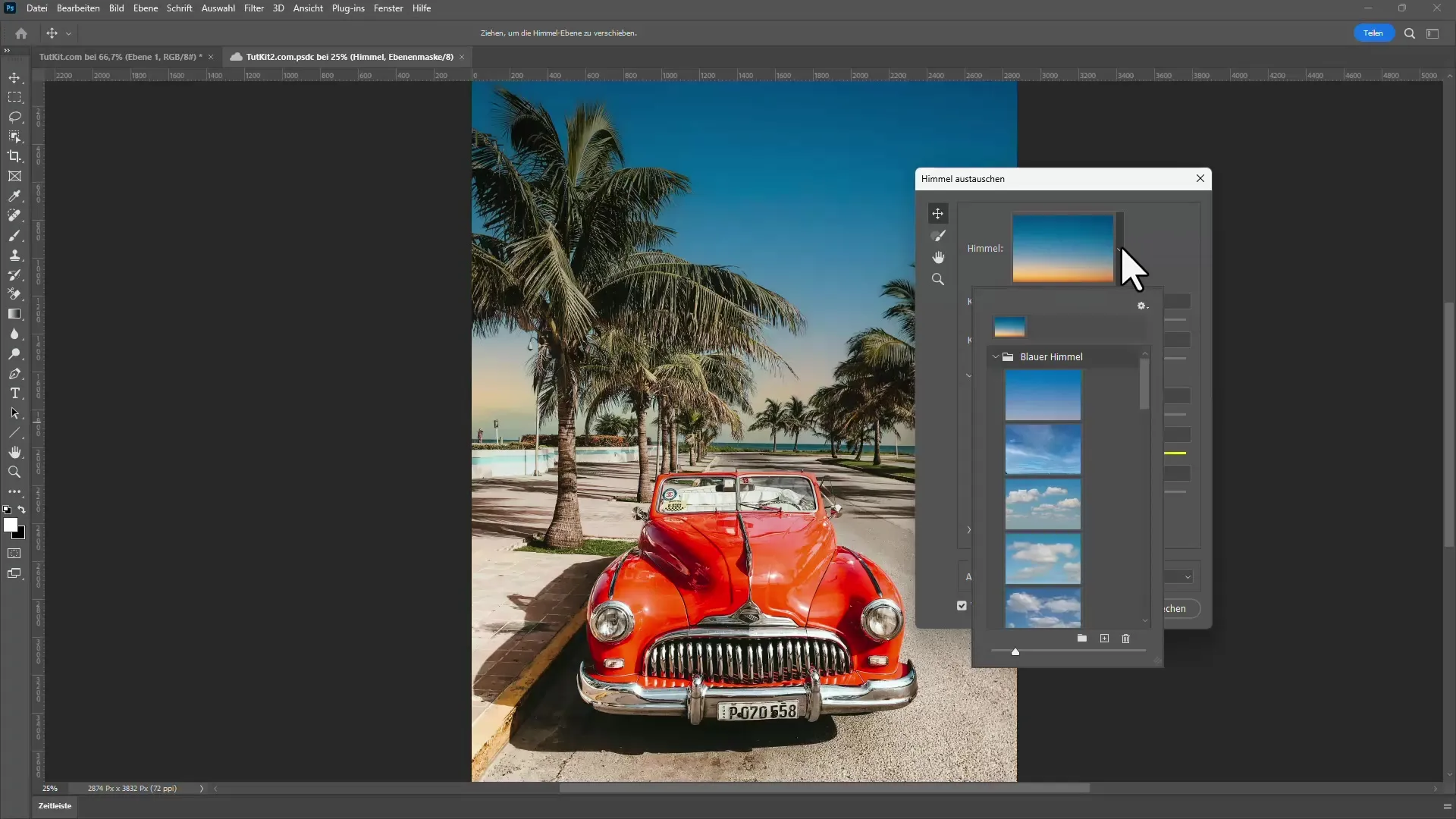Open the Fenster menu
1456x819 pixels.
click(388, 8)
